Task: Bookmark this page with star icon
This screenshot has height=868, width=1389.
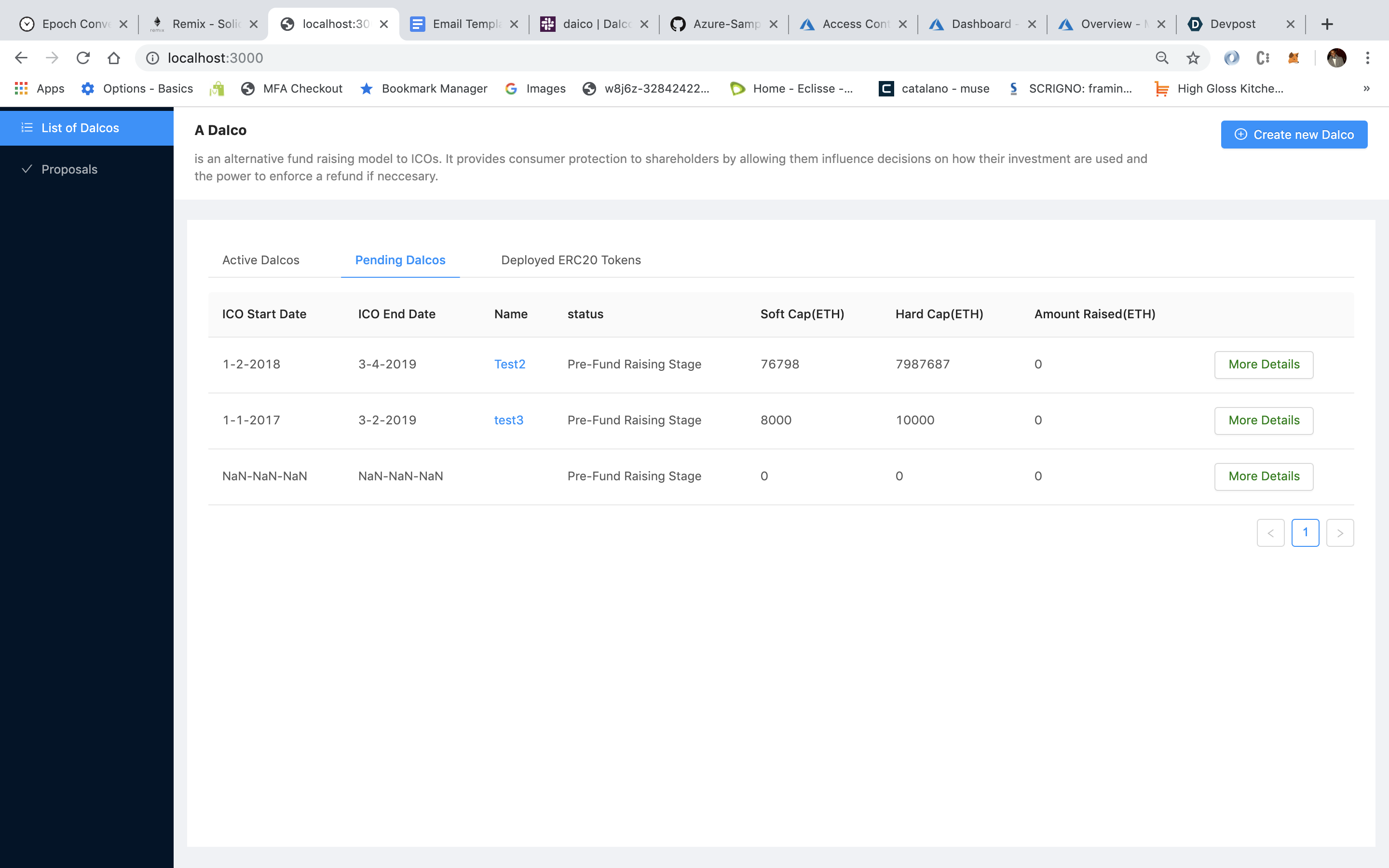Action: pos(1193,58)
